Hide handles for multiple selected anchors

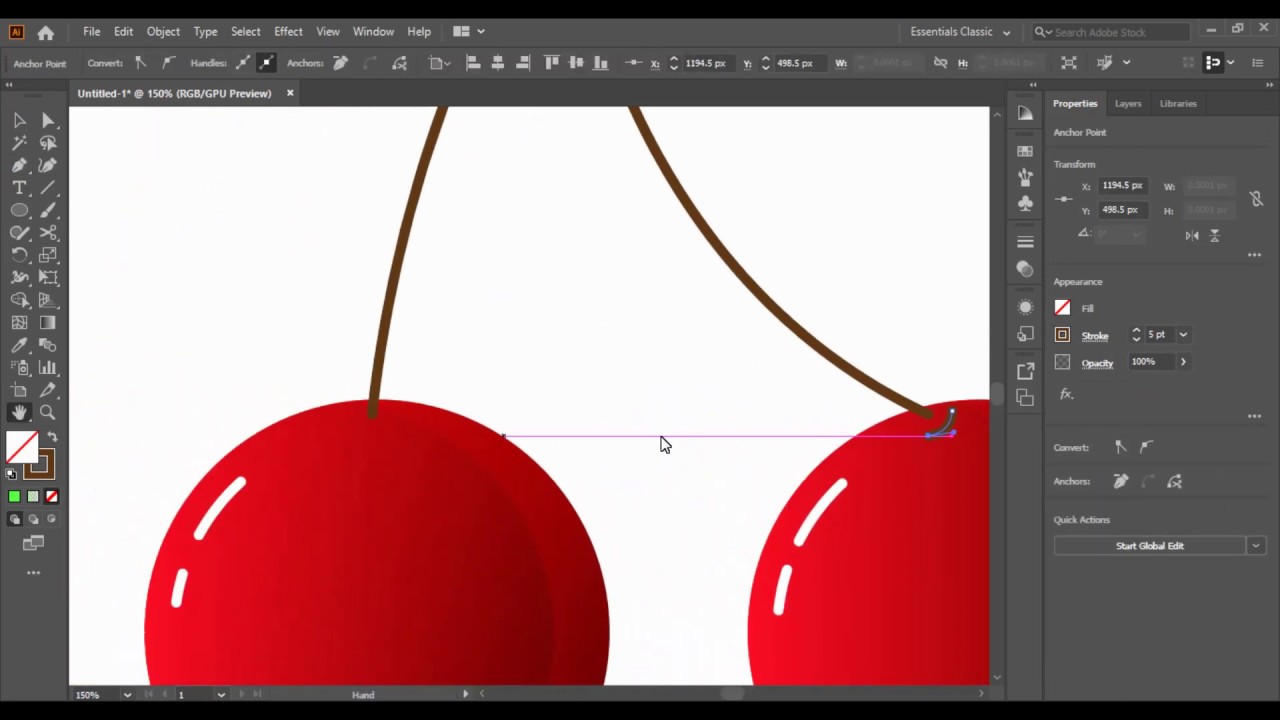click(x=266, y=63)
